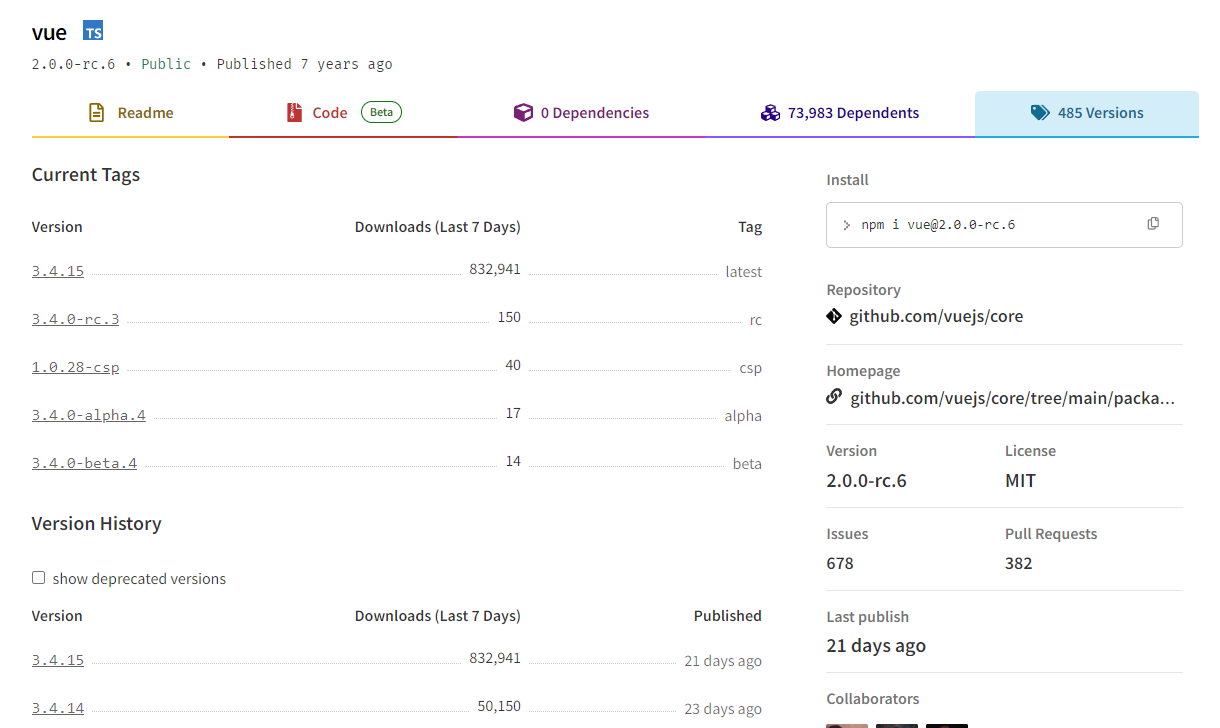Click the vue package title
The width and height of the screenshot is (1220, 728).
point(49,33)
